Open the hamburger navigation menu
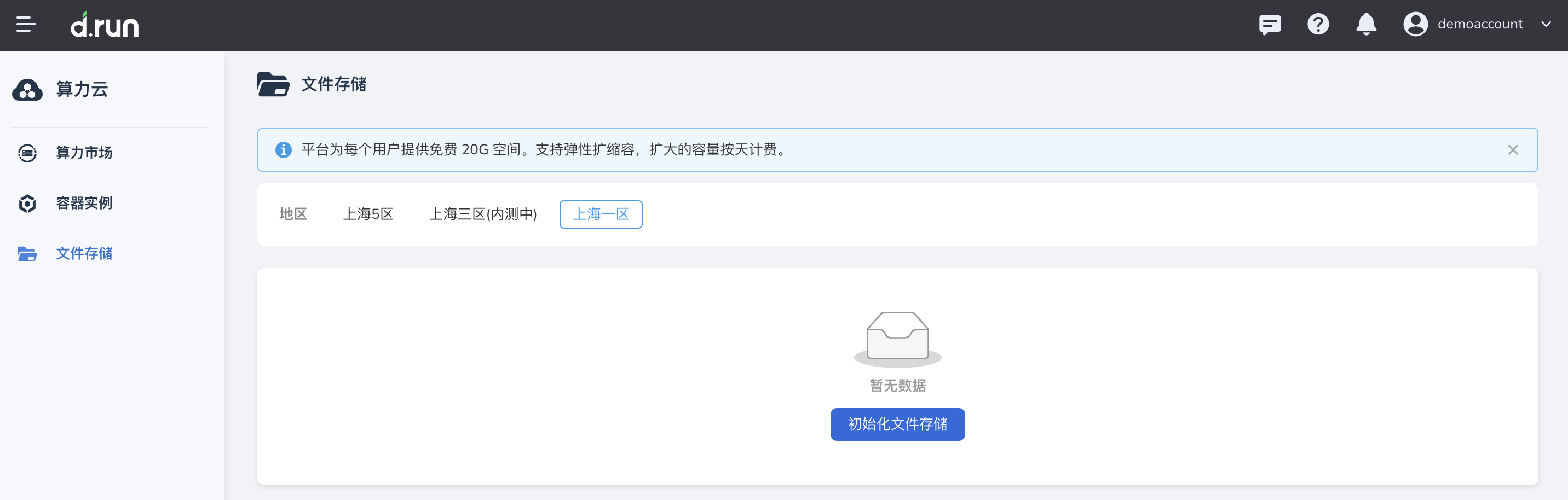This screenshot has width=1568, height=500. coord(26,25)
